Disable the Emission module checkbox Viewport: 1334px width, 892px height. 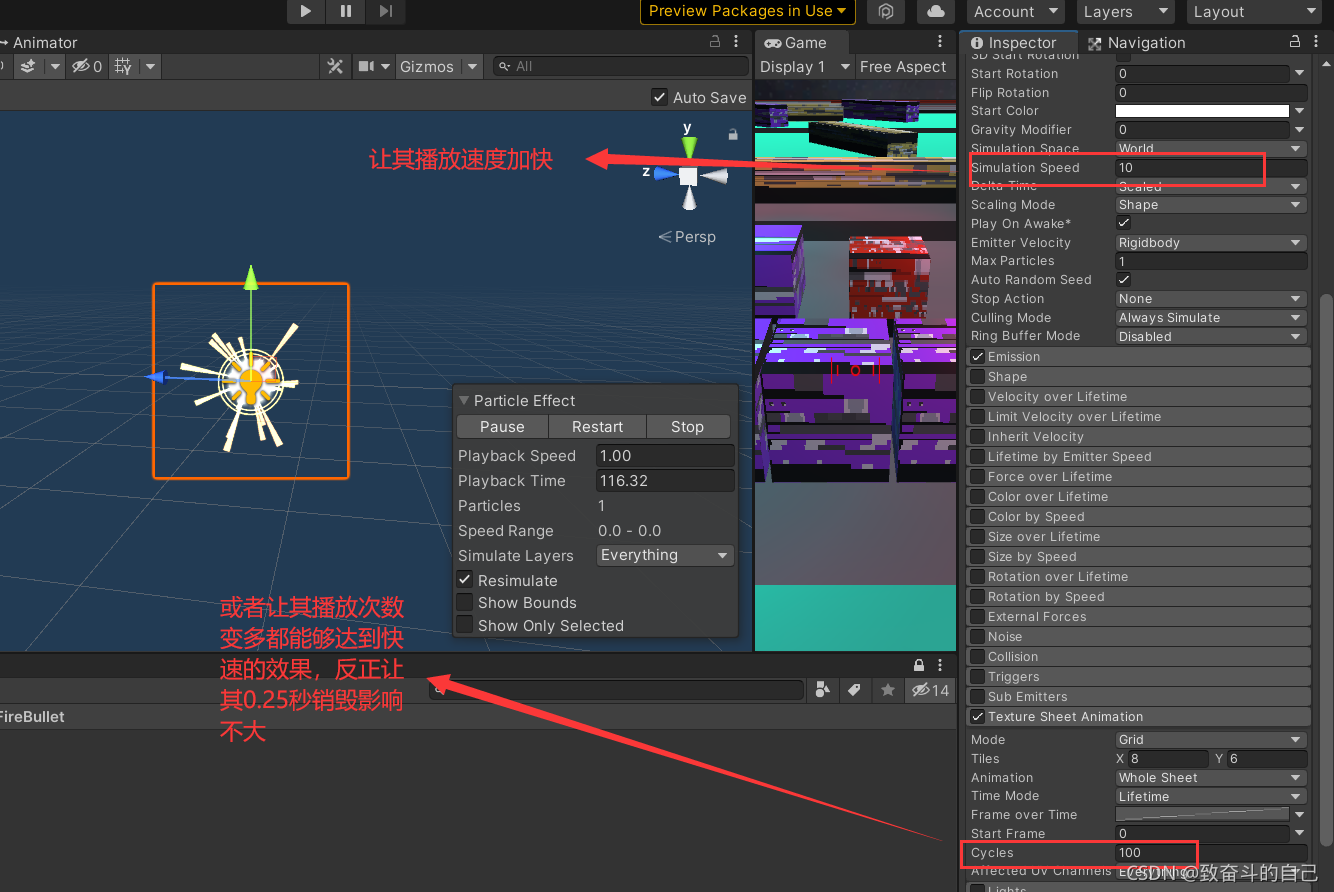point(978,357)
